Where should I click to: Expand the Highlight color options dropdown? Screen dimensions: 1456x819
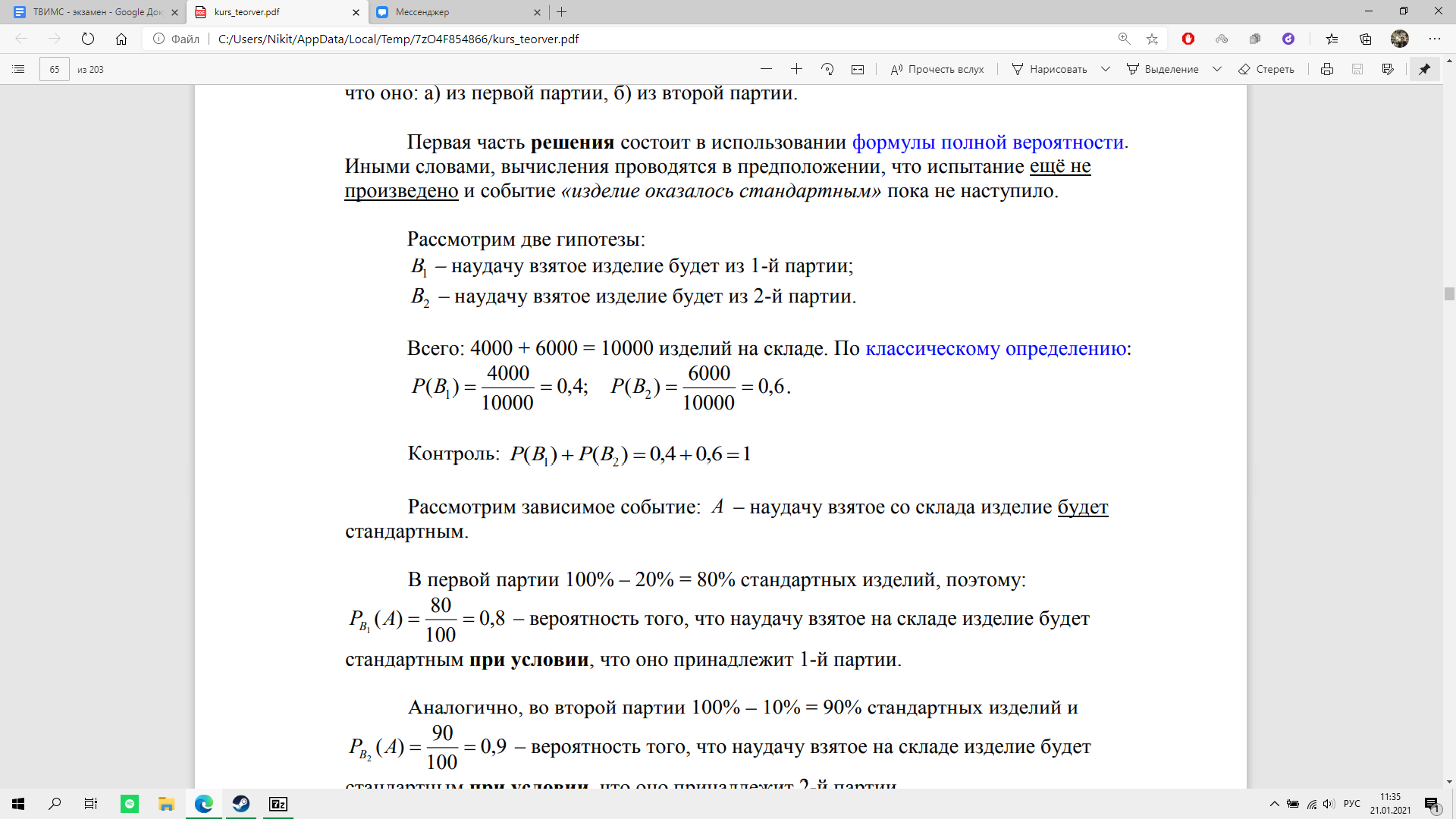[x=1217, y=69]
